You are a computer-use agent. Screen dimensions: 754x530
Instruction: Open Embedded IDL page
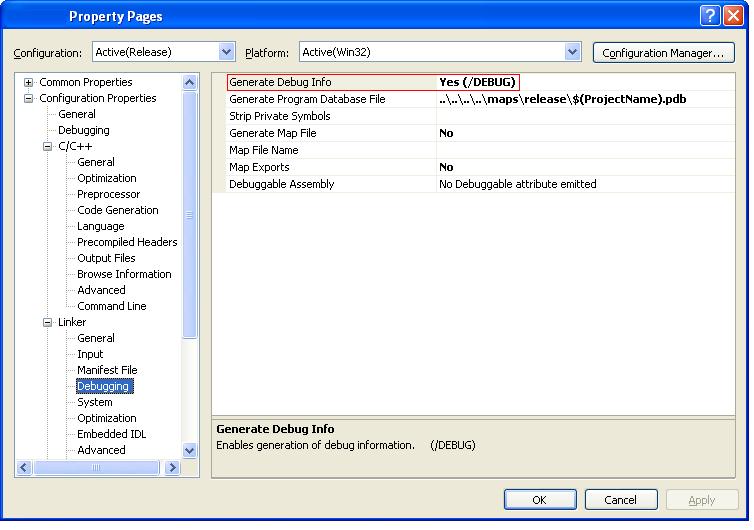click(112, 434)
